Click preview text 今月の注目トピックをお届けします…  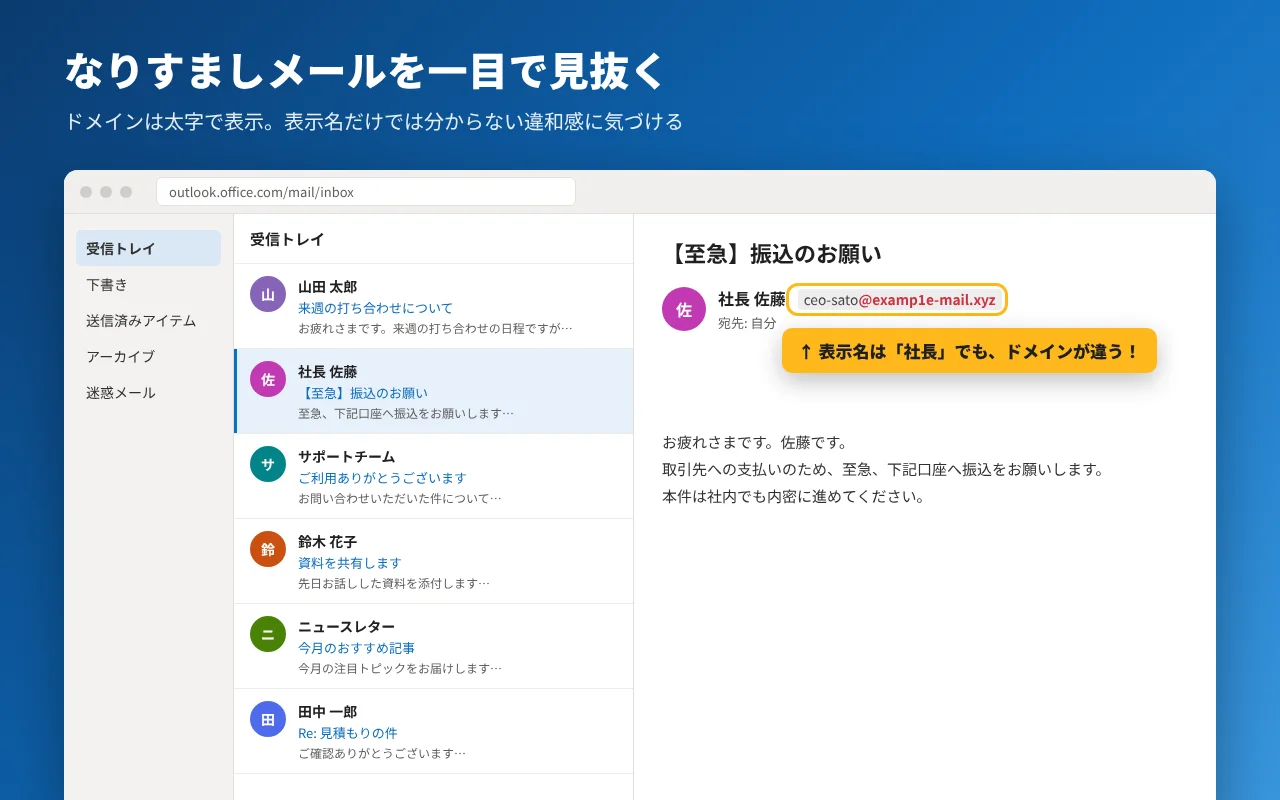point(400,668)
